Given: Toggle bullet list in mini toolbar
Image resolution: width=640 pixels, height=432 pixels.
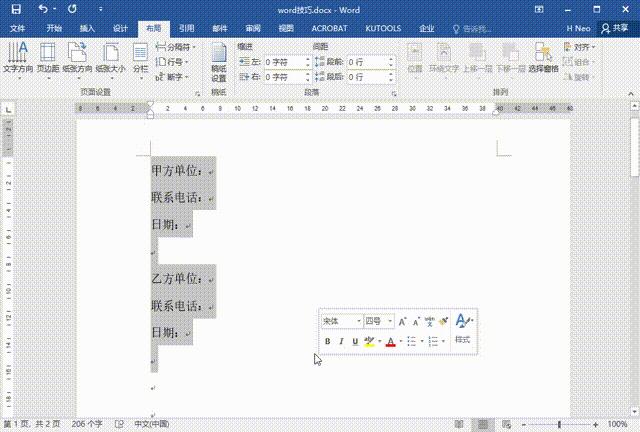Looking at the screenshot, I should click(411, 341).
